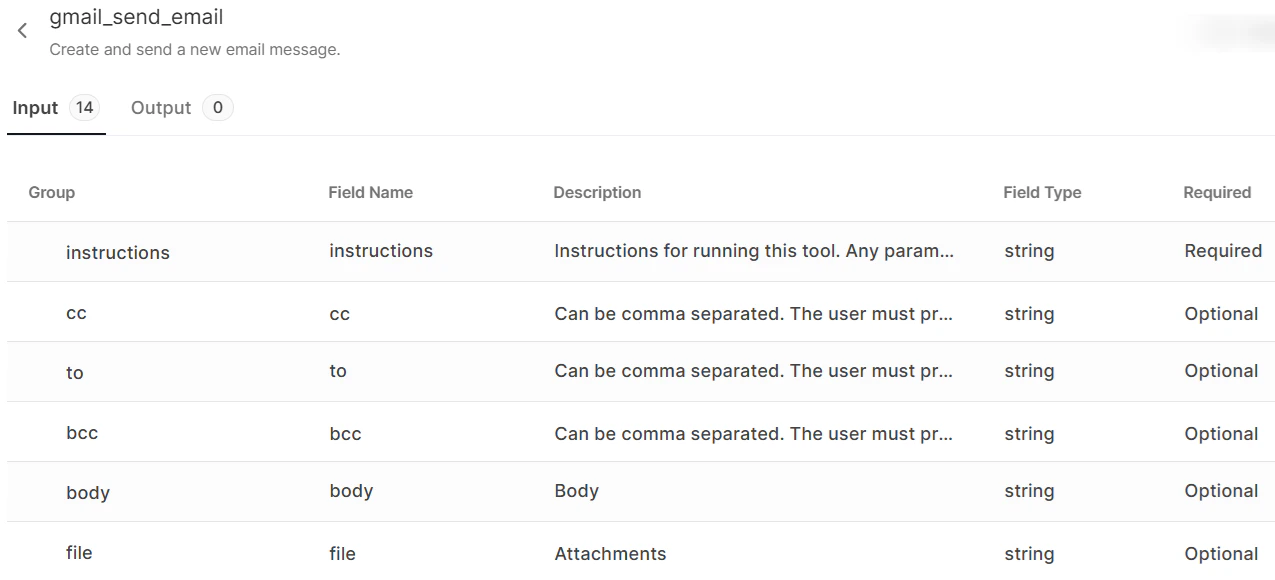The height and width of the screenshot is (580, 1275).
Task: Select the bcc row
Action: pyautogui.click(x=82, y=433)
